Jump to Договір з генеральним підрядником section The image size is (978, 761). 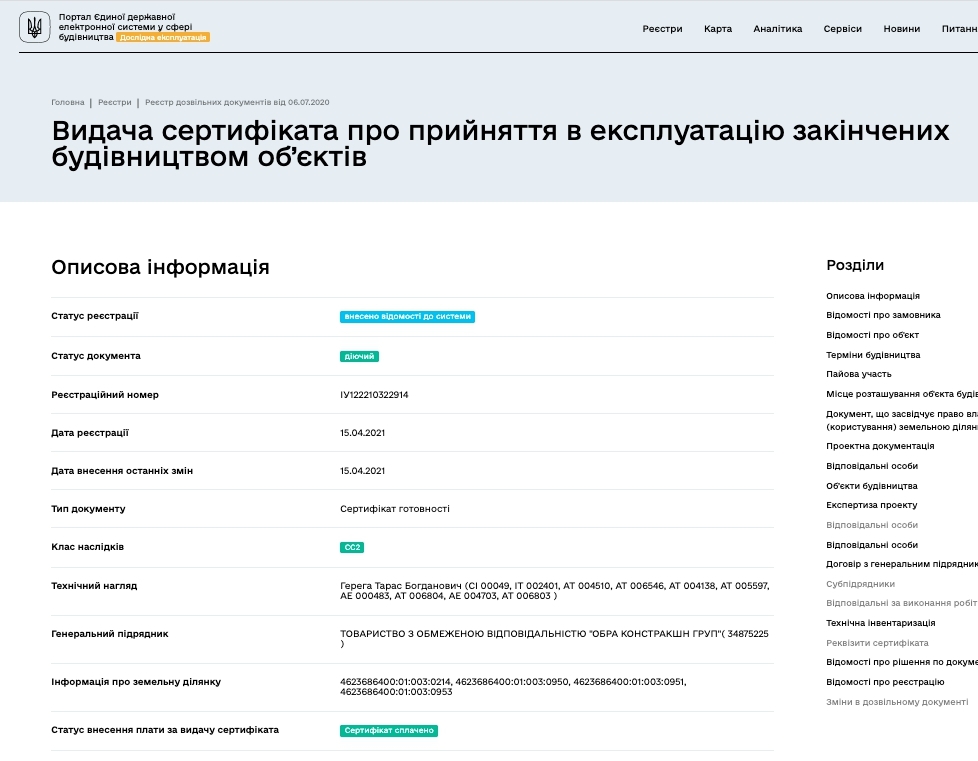click(902, 564)
